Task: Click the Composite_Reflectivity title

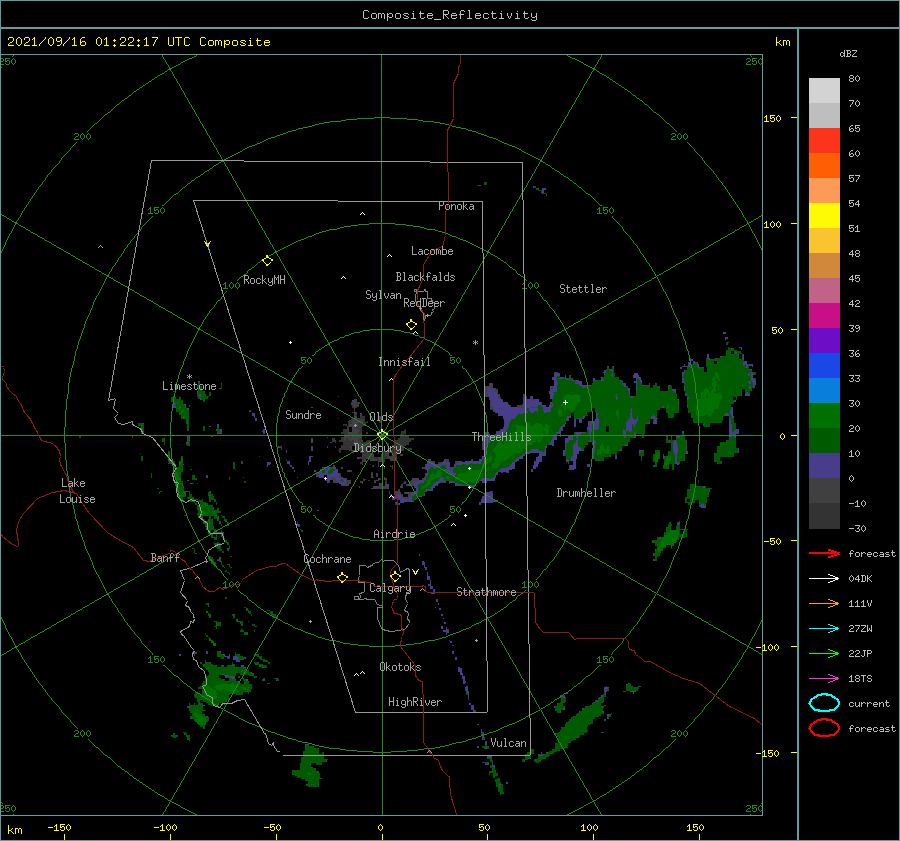Action: point(450,15)
